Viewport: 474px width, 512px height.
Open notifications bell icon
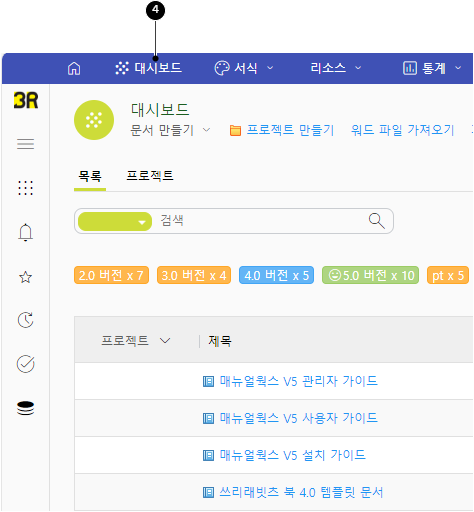pyautogui.click(x=26, y=232)
